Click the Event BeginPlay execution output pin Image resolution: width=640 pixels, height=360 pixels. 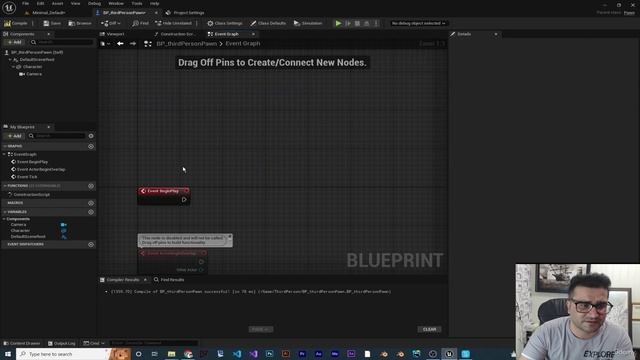tap(184, 200)
